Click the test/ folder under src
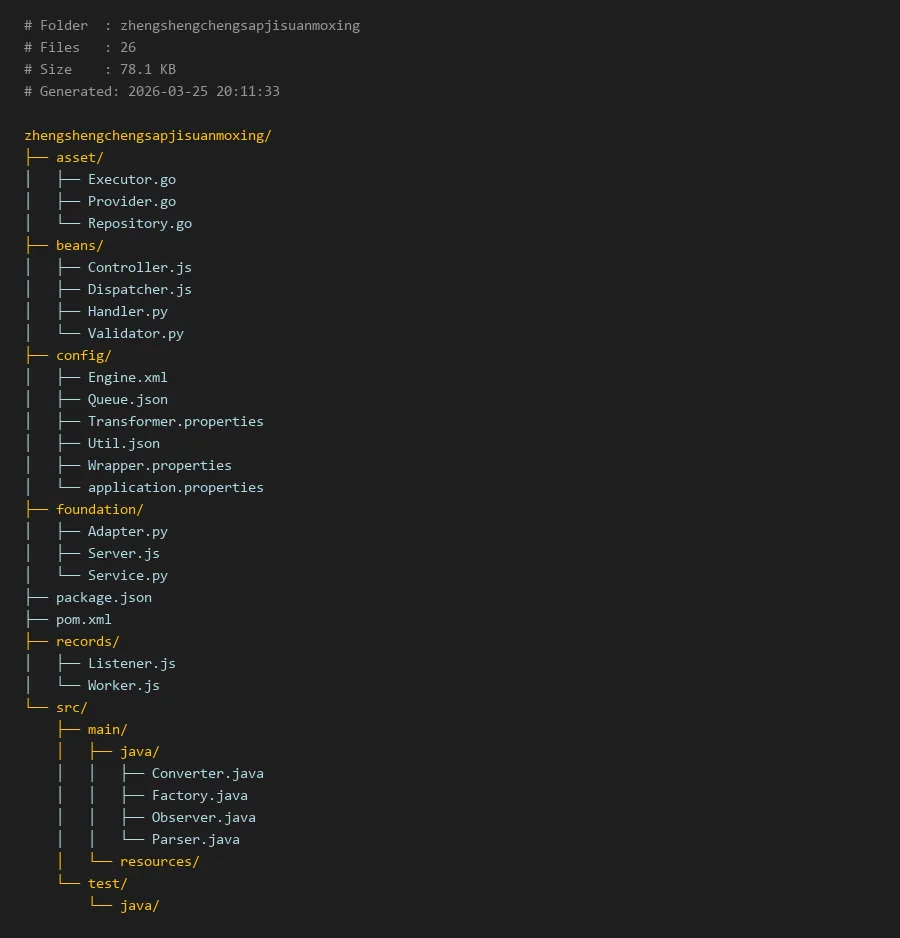The width and height of the screenshot is (900, 938). (x=107, y=884)
